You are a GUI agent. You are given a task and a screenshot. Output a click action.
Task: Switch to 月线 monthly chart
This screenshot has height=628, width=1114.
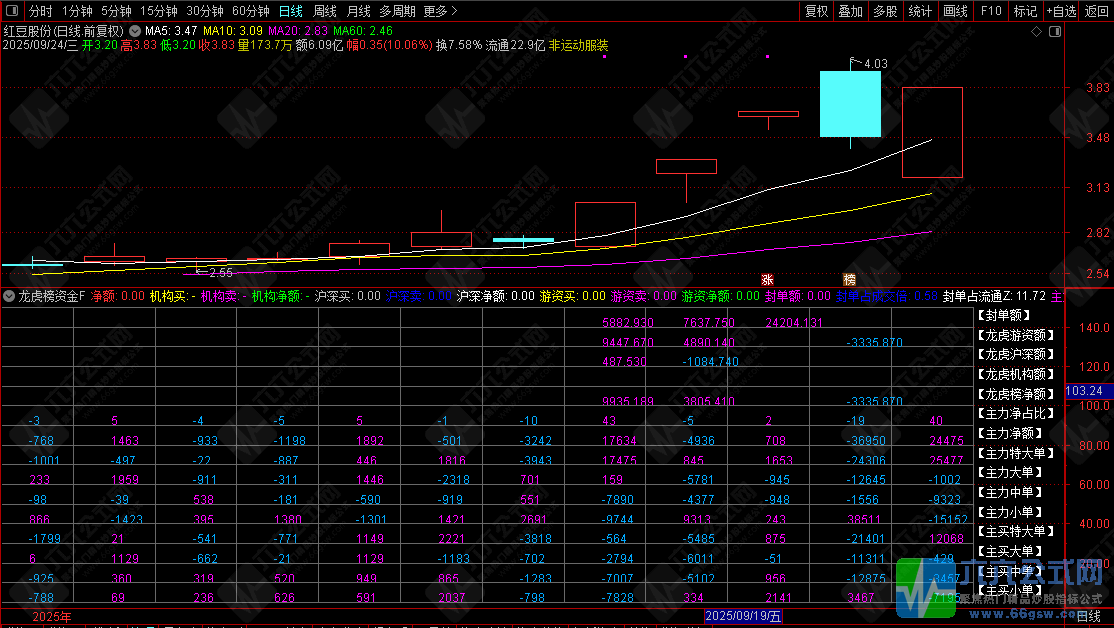click(358, 11)
